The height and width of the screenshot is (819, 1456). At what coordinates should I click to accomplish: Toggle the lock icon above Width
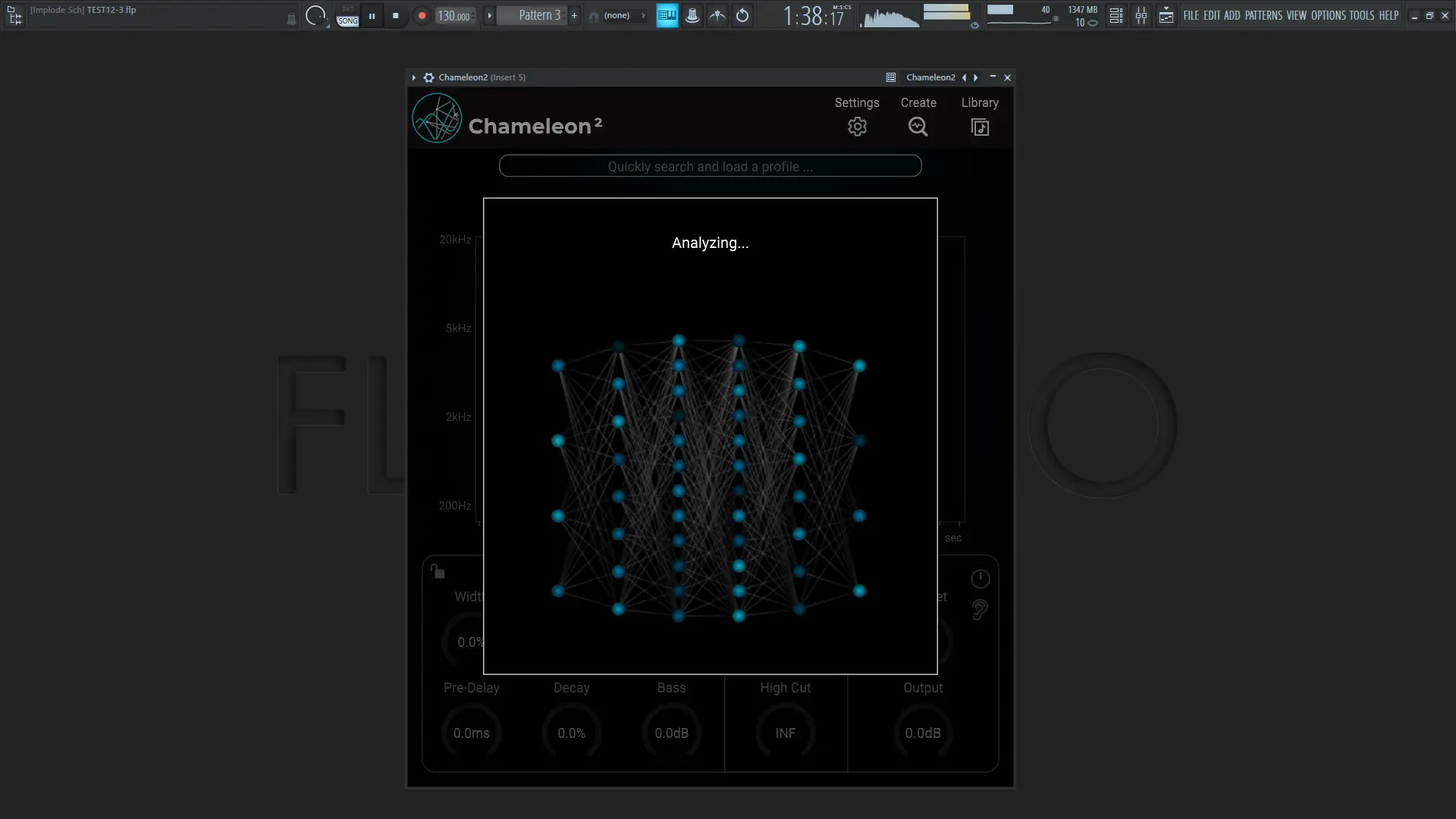438,571
